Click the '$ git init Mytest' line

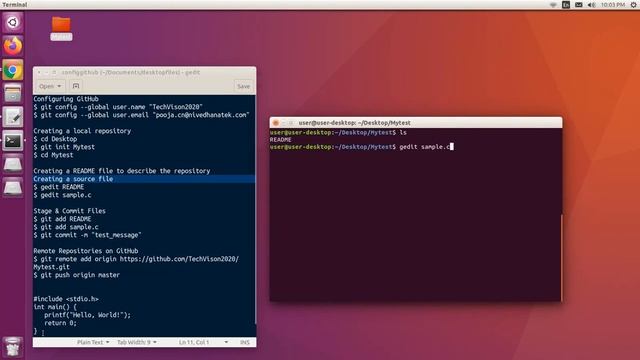[x=64, y=147]
